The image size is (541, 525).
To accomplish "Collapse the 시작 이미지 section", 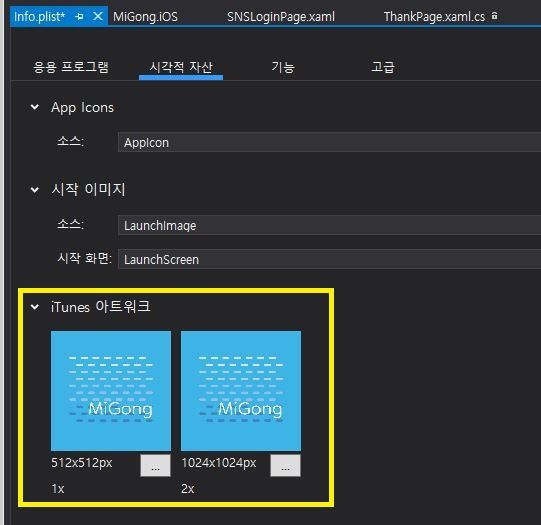I will pyautogui.click(x=35, y=189).
